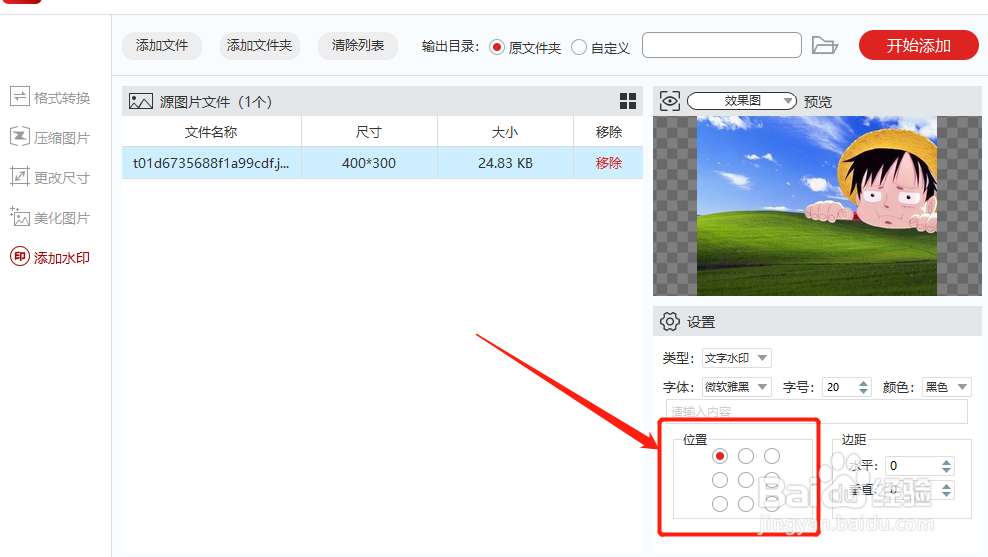
Task: Select the 添加水印 watermark section
Action: (50, 257)
